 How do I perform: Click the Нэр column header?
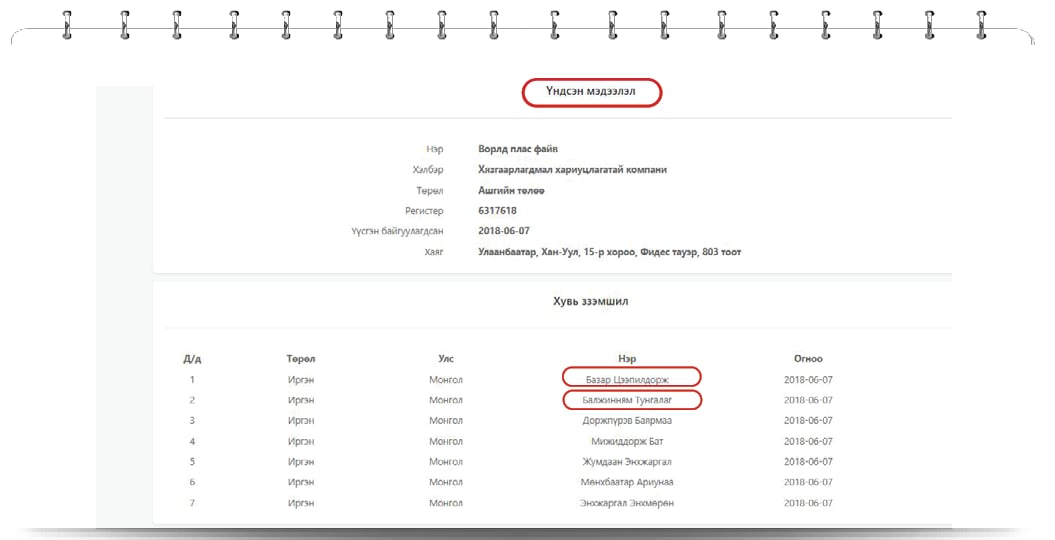click(627, 358)
